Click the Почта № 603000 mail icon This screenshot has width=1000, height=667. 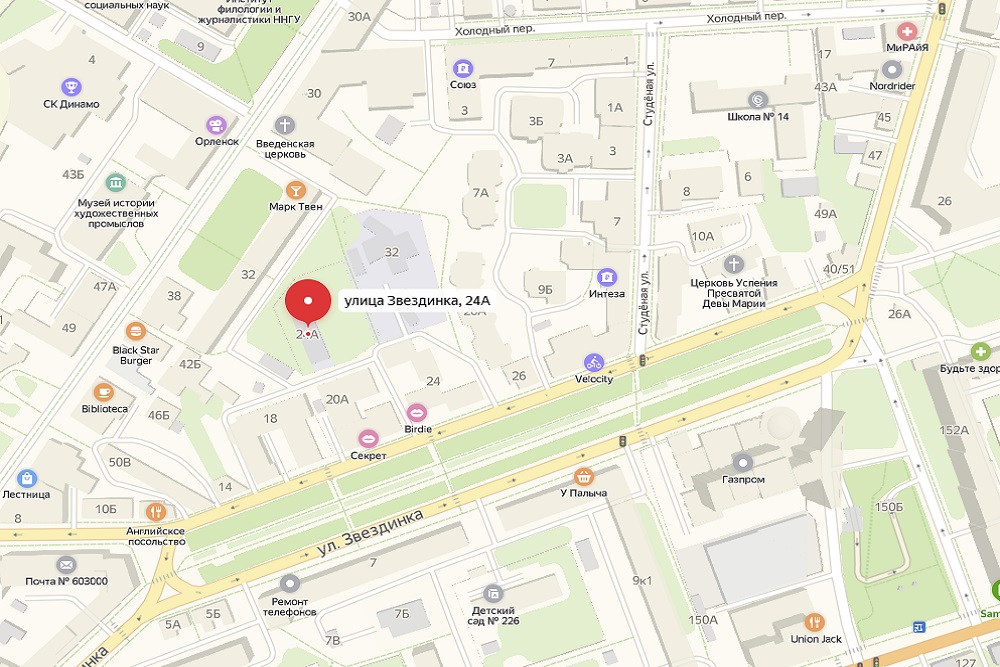[x=66, y=565]
